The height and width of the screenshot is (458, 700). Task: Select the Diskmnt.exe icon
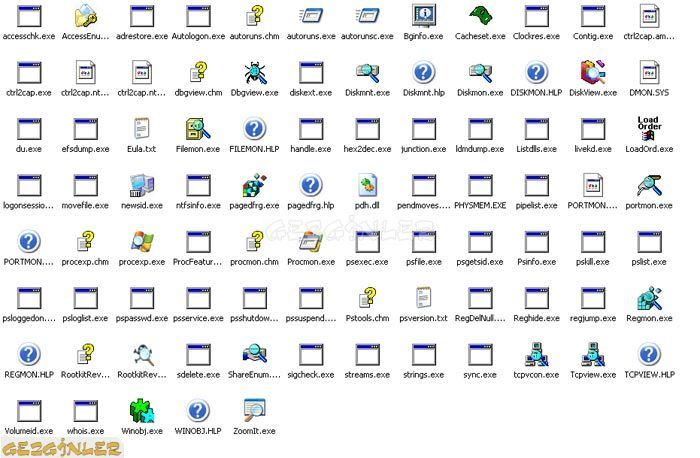pyautogui.click(x=367, y=73)
